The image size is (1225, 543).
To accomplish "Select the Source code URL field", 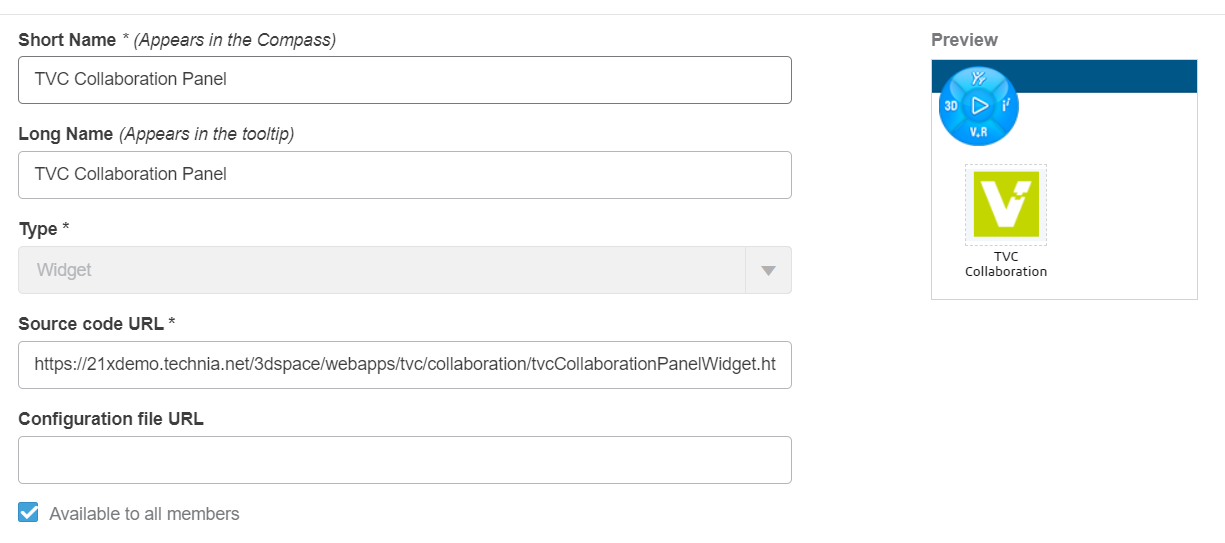I will pyautogui.click(x=405, y=365).
